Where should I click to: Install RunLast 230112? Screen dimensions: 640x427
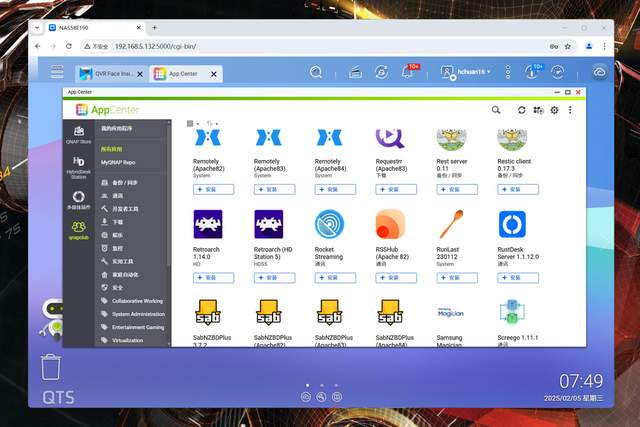tap(457, 278)
